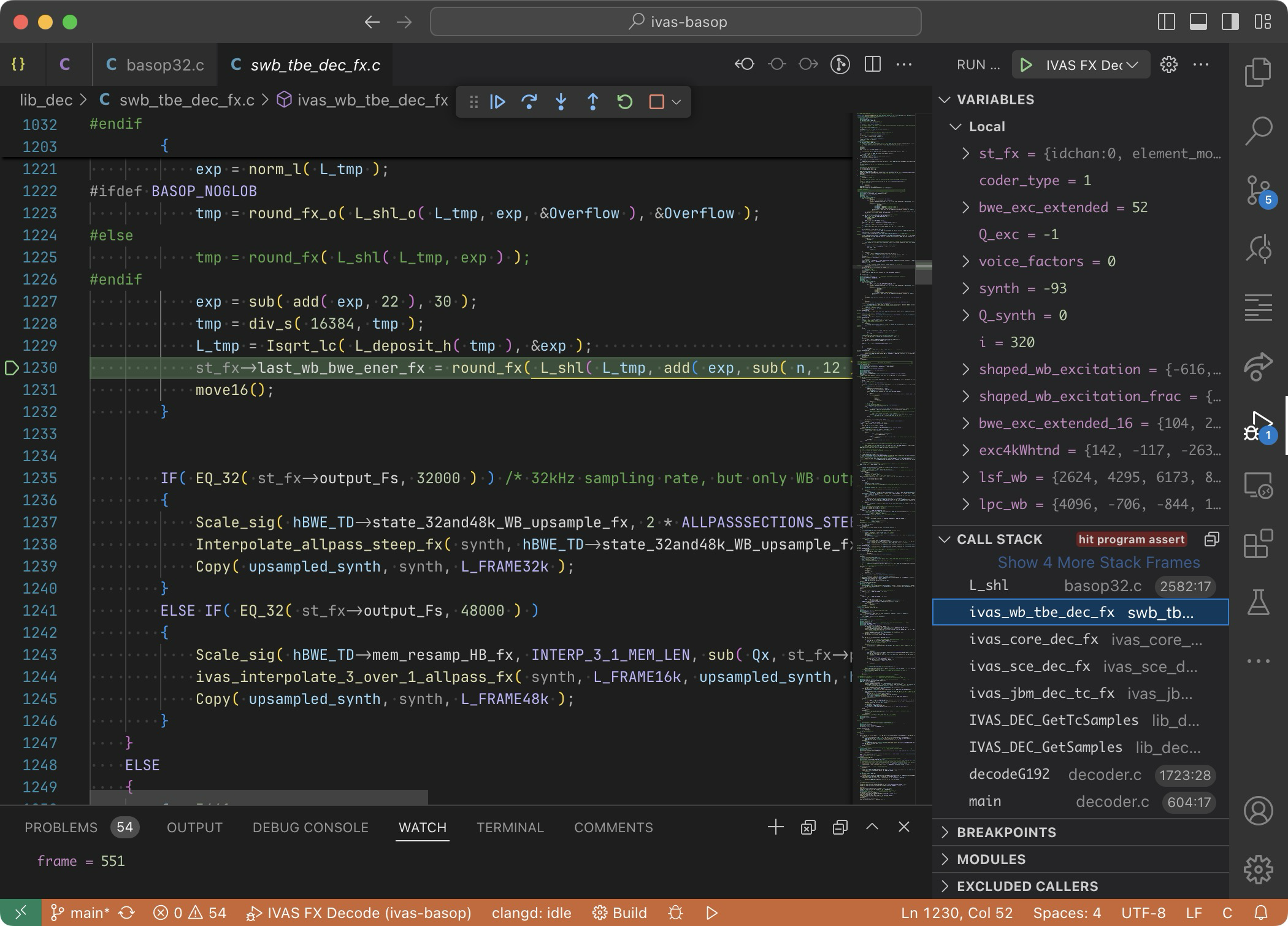Viewport: 1288px width, 926px height.
Task: Restart the debug session
Action: (x=624, y=102)
